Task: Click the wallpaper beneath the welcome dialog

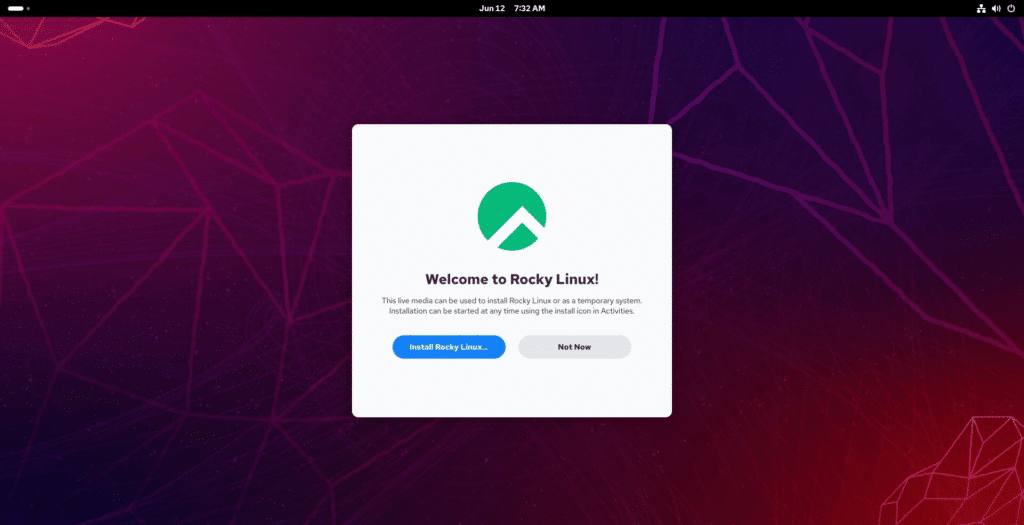Action: click(x=512, y=470)
